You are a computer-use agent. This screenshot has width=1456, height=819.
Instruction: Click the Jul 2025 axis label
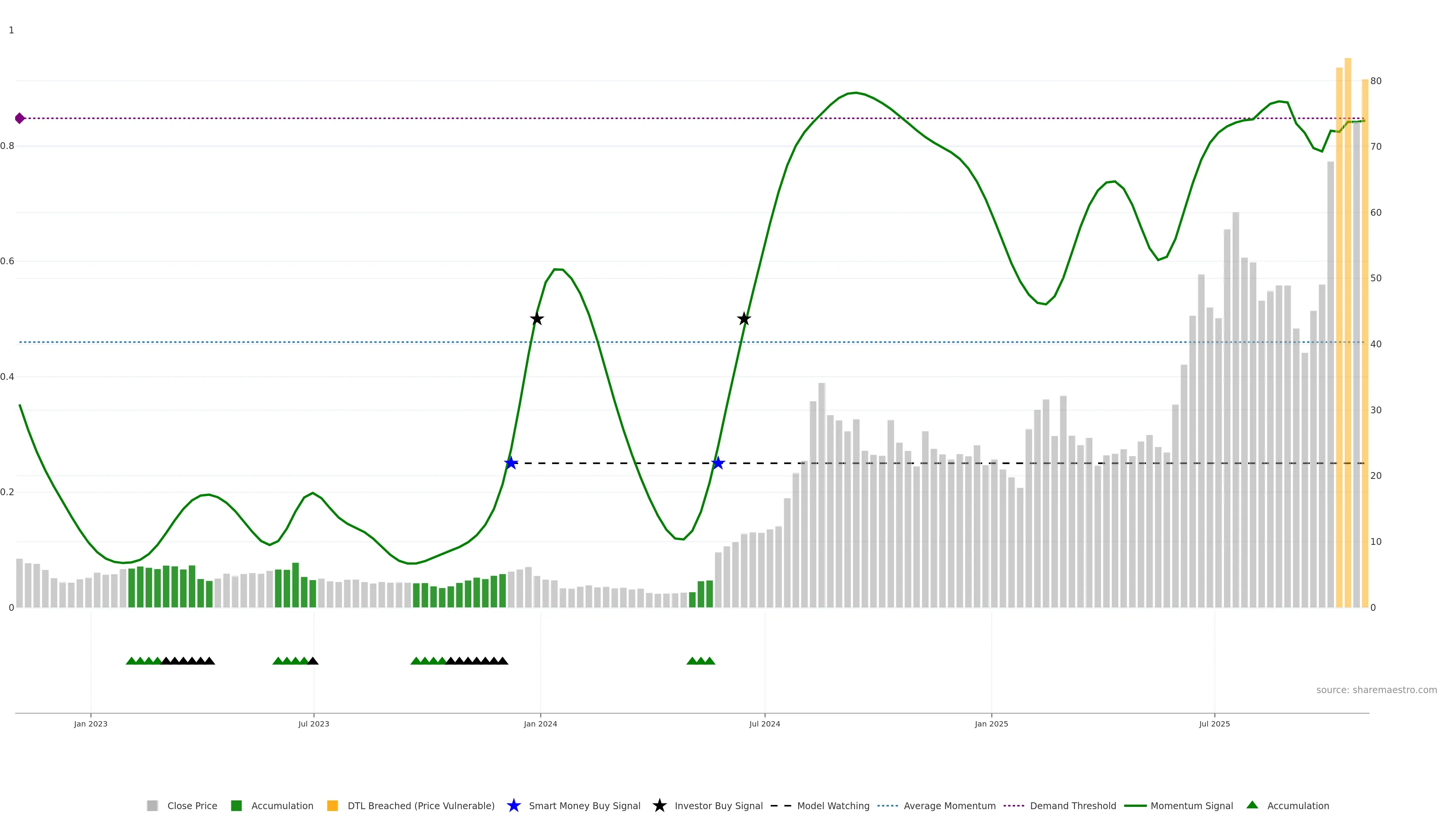pos(1214,723)
